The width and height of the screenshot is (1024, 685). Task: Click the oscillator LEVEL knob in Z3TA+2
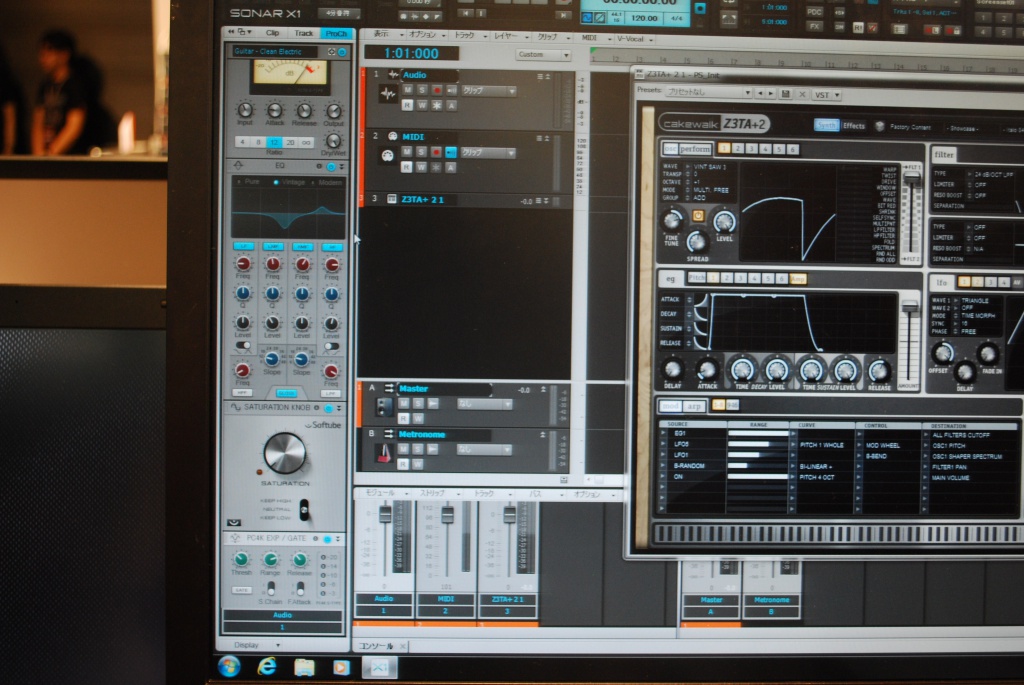724,222
